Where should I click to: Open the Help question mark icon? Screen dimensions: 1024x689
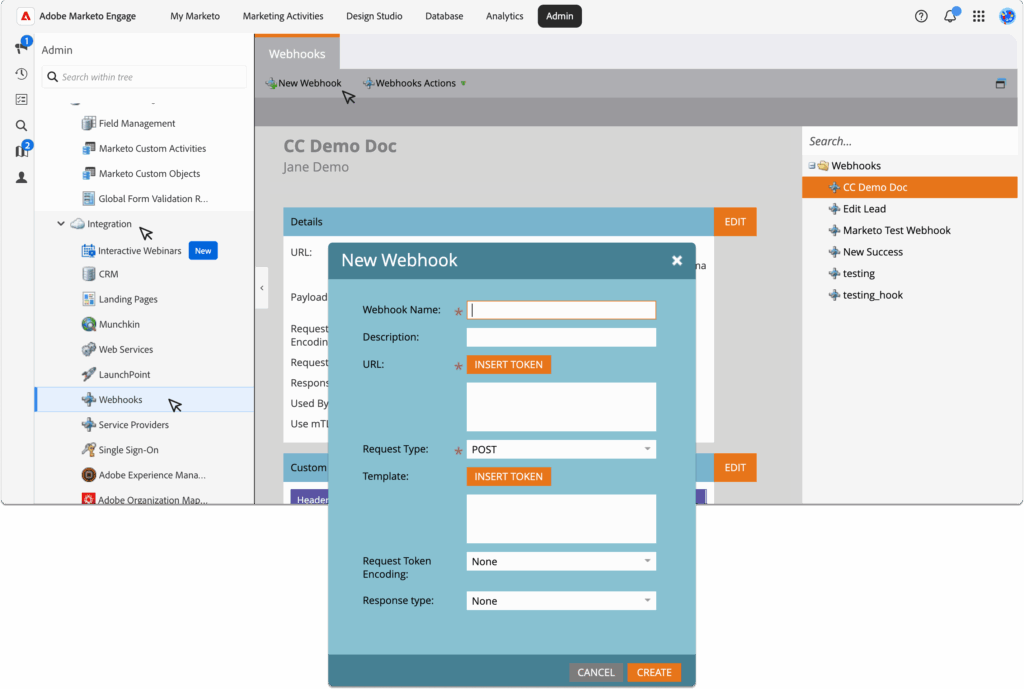[x=921, y=16]
